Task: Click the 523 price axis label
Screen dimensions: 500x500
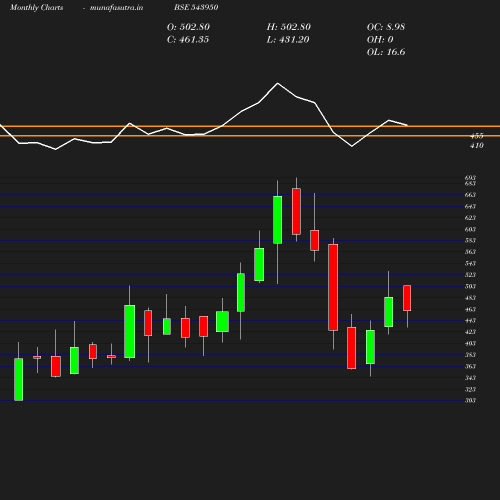Action: [470, 275]
